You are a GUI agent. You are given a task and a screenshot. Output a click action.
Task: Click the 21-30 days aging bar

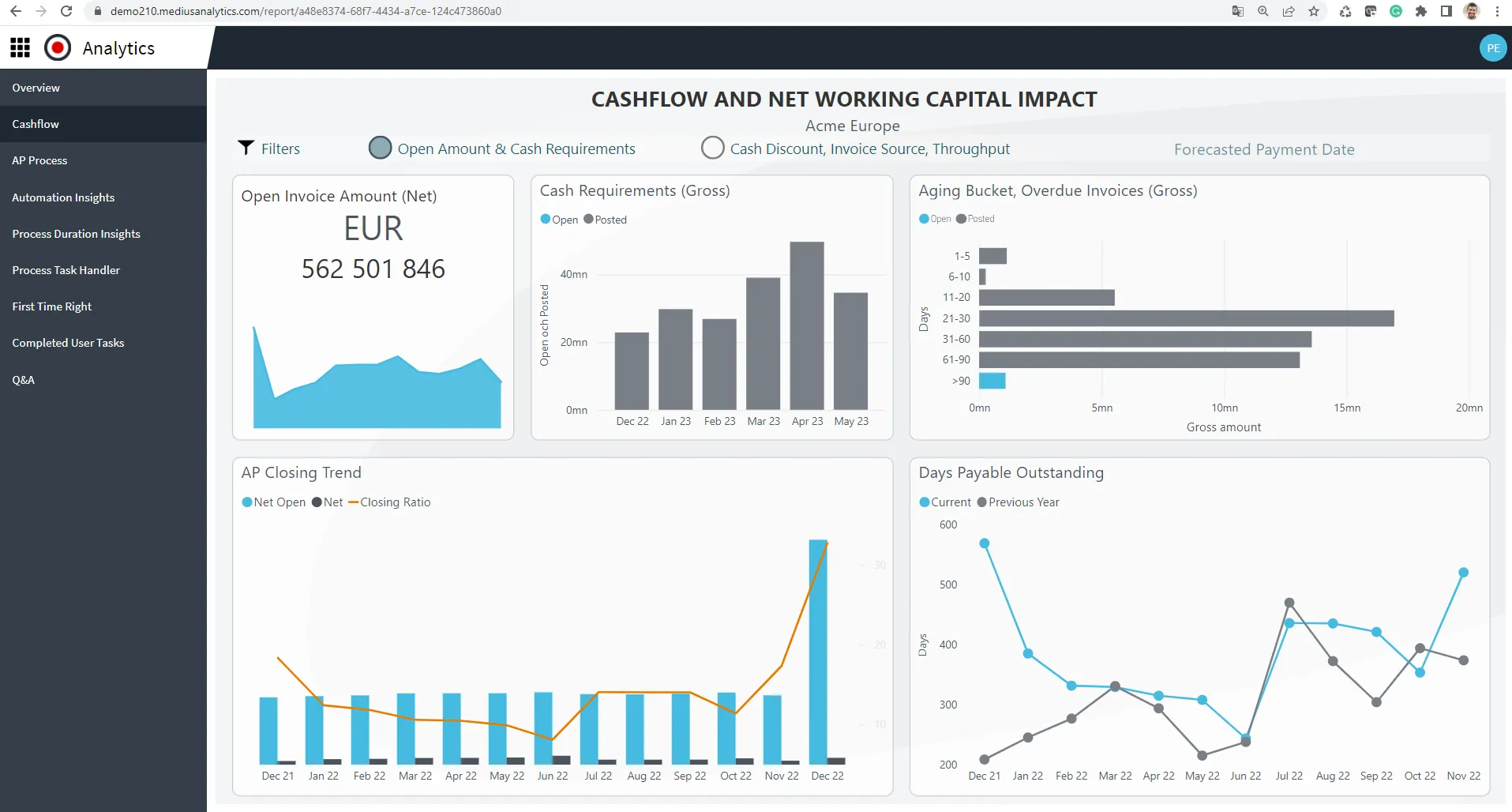[1187, 318]
